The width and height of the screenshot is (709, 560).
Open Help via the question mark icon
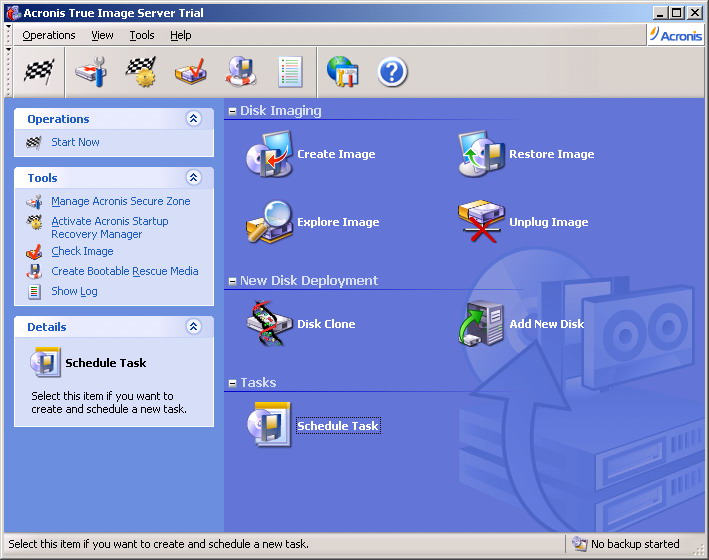click(x=392, y=72)
